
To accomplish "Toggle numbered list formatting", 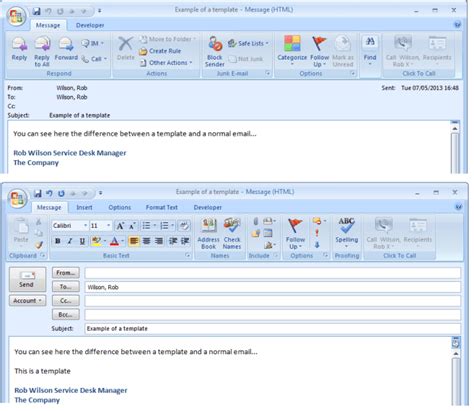I will point(164,226).
